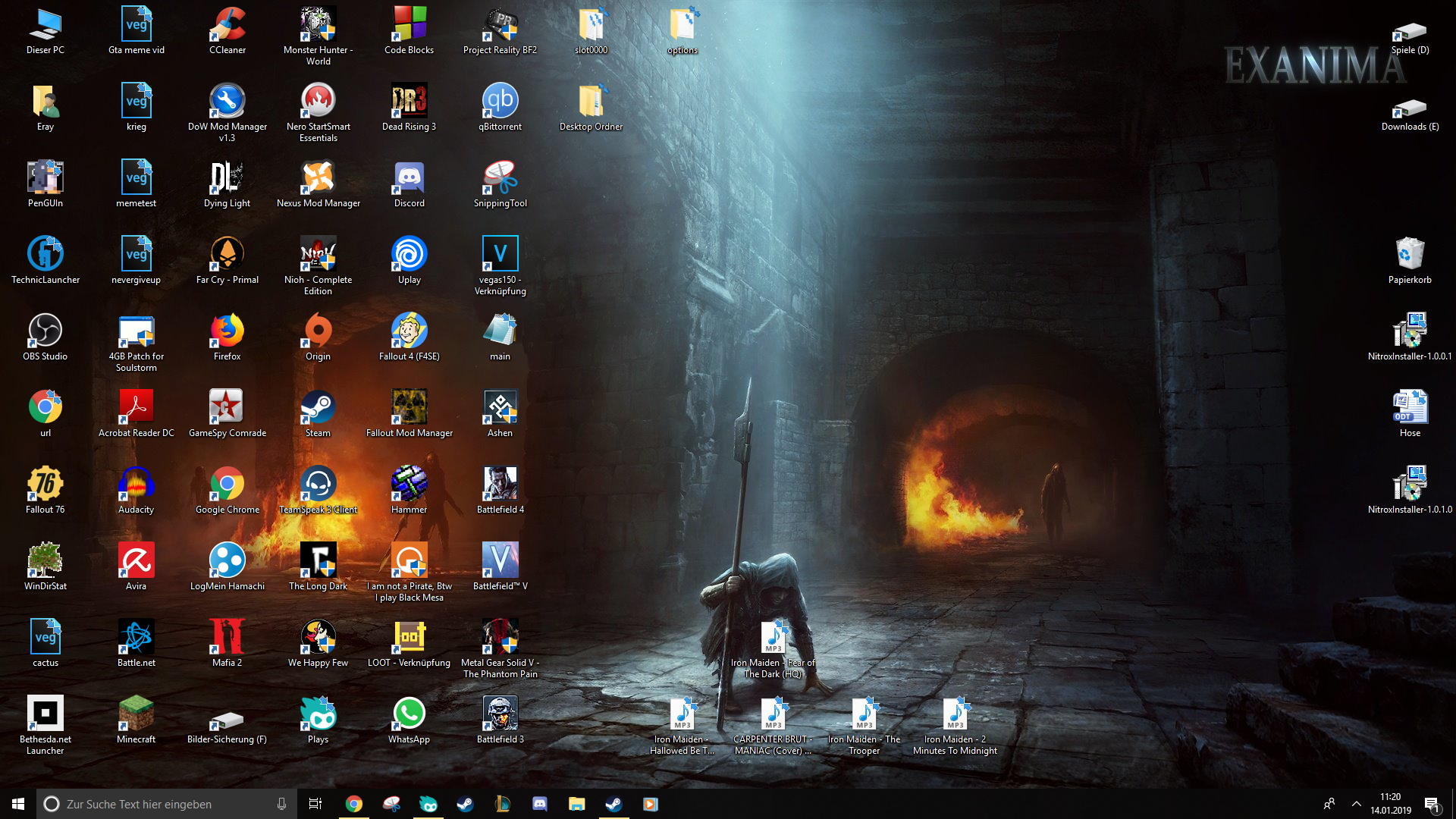Select the TeamSpeak 3 Client icon
The image size is (1456, 819).
pyautogui.click(x=318, y=491)
